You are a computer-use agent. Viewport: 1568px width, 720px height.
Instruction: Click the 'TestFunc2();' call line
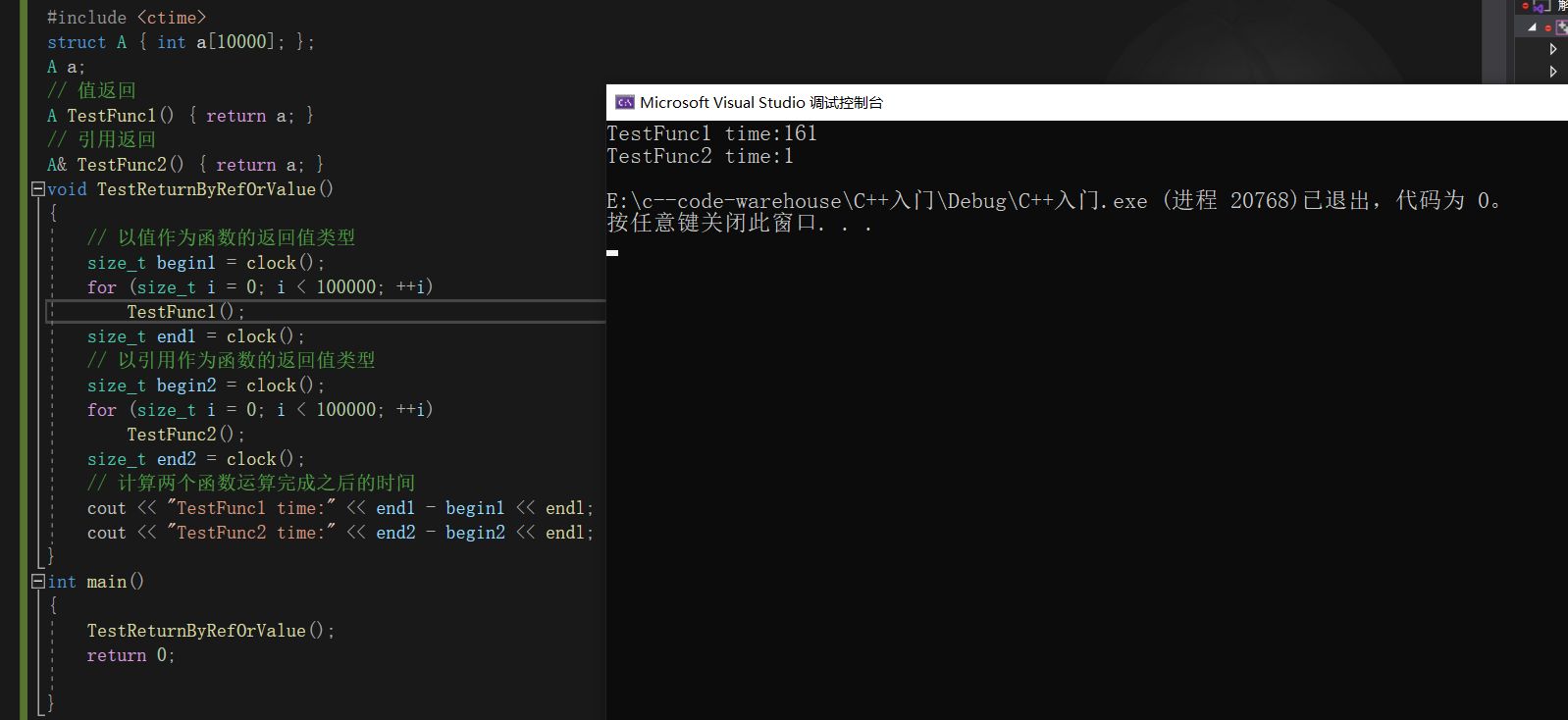click(x=185, y=435)
